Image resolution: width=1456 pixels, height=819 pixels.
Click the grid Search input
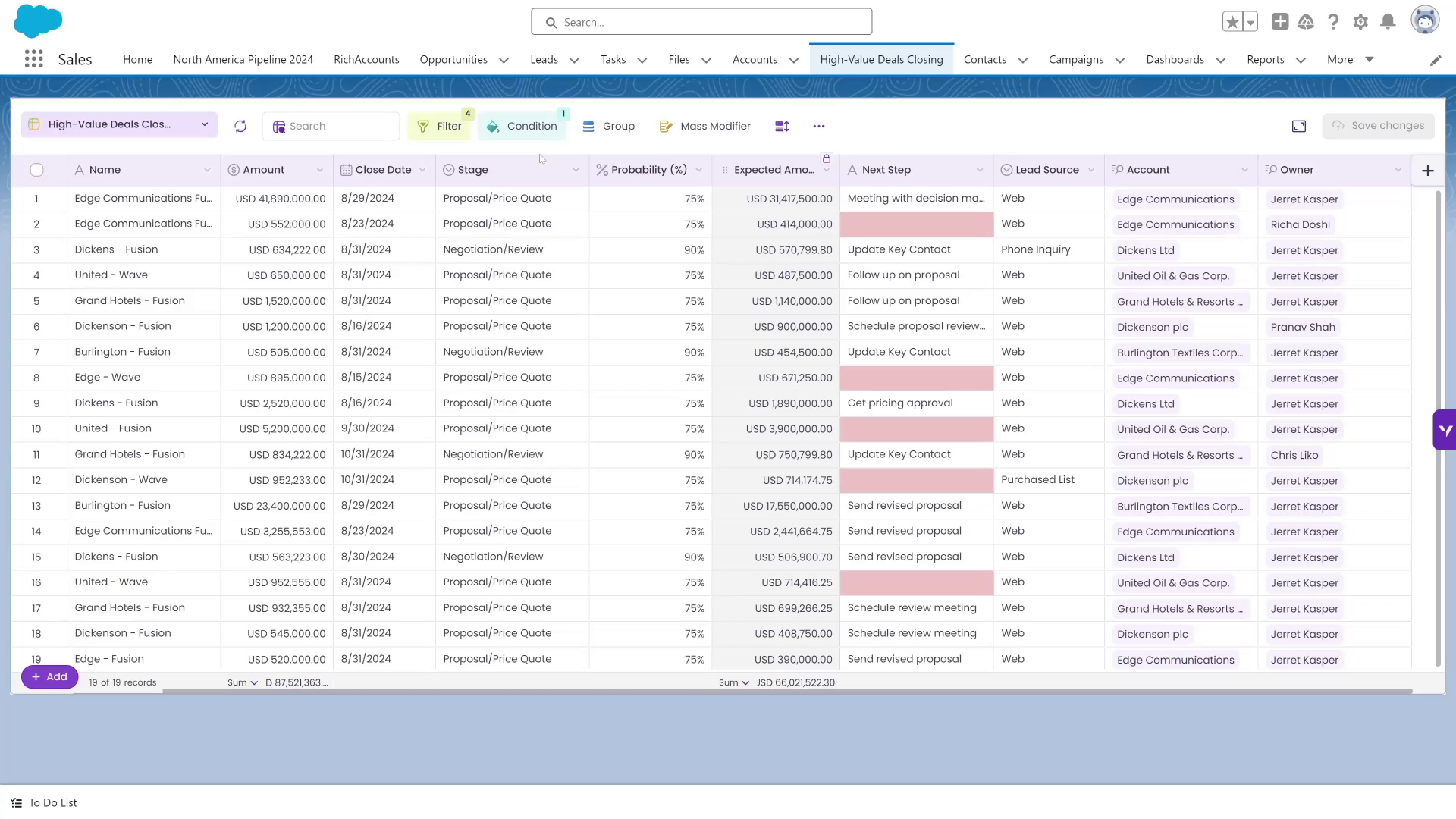(331, 126)
